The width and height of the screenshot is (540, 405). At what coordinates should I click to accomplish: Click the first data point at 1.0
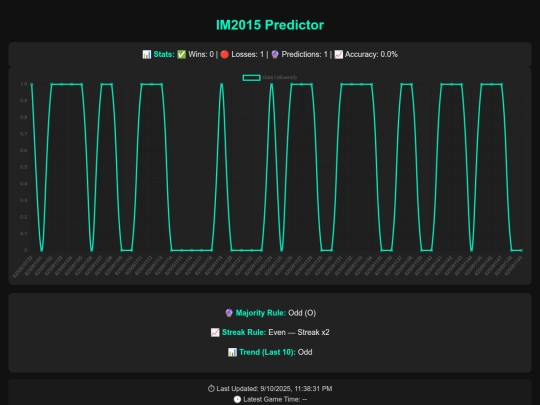[x=32, y=84]
